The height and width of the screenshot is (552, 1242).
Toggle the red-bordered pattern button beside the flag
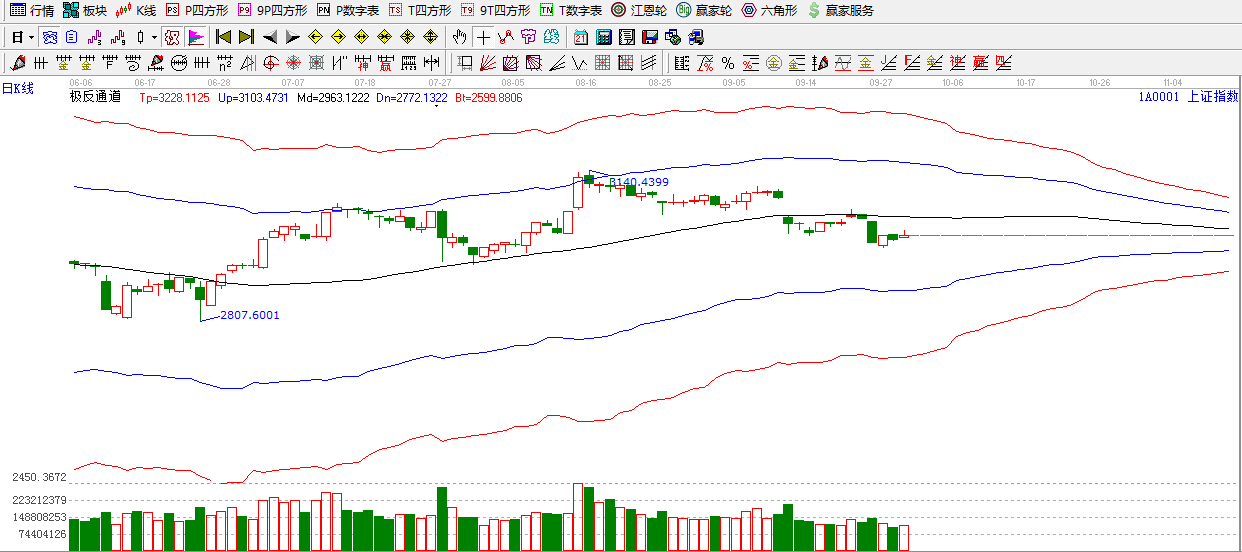click(171, 37)
